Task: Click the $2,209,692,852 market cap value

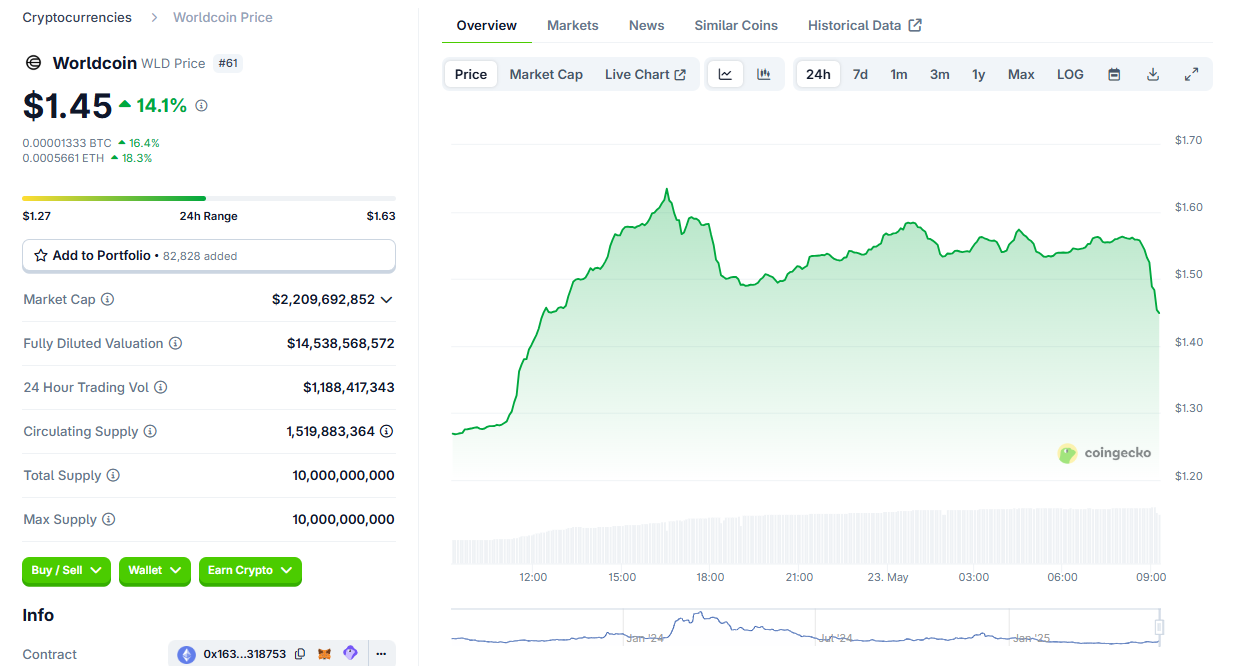Action: coord(323,300)
